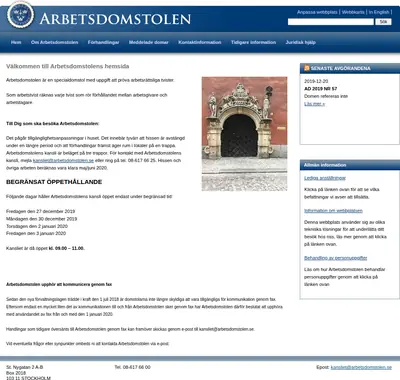
Task: Click the Allmän information panel header
Action: pyautogui.click(x=349, y=165)
